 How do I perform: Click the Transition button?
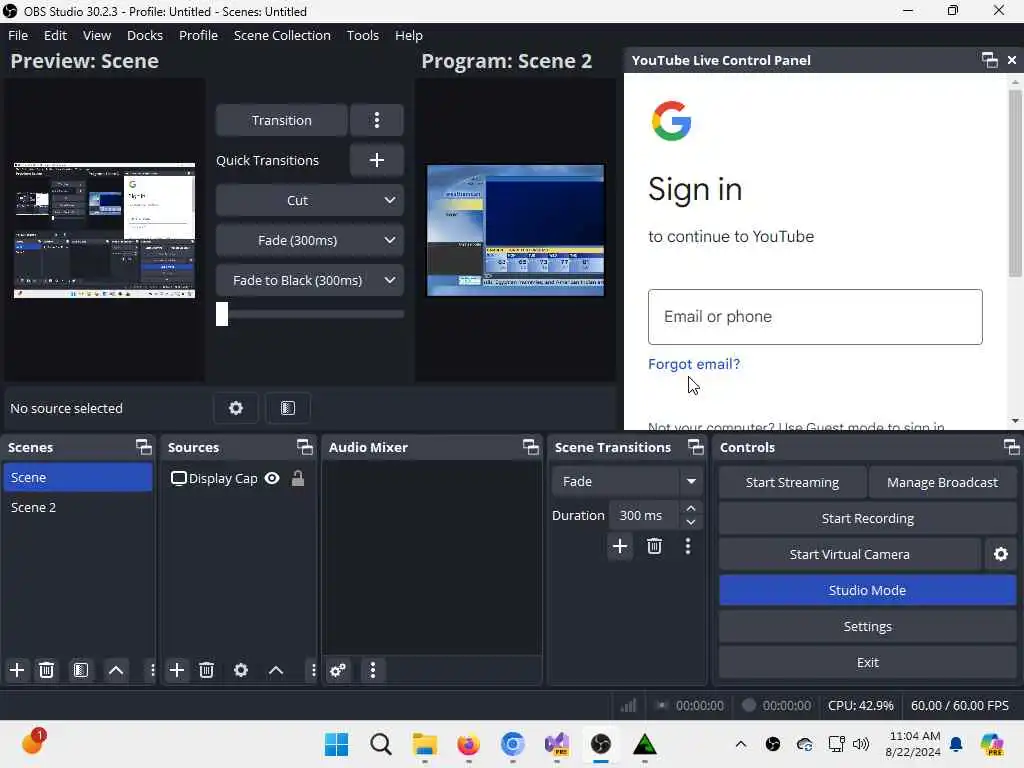pyautogui.click(x=281, y=120)
